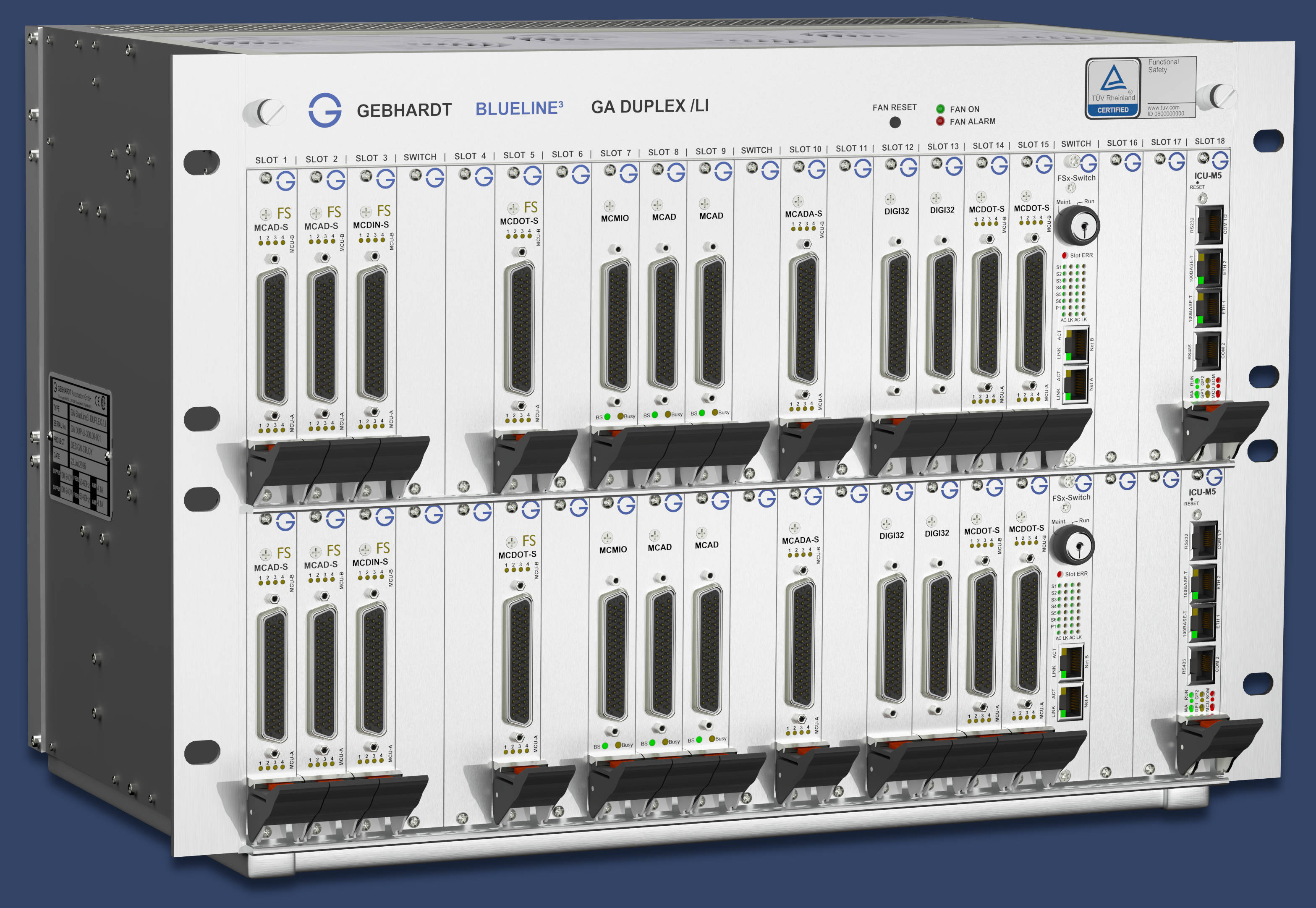Click the upper rack ICU-M5 module label

(1207, 176)
